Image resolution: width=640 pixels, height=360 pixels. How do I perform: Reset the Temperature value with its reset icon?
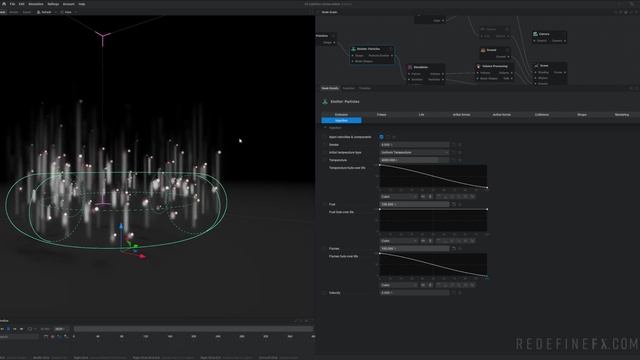(453, 160)
